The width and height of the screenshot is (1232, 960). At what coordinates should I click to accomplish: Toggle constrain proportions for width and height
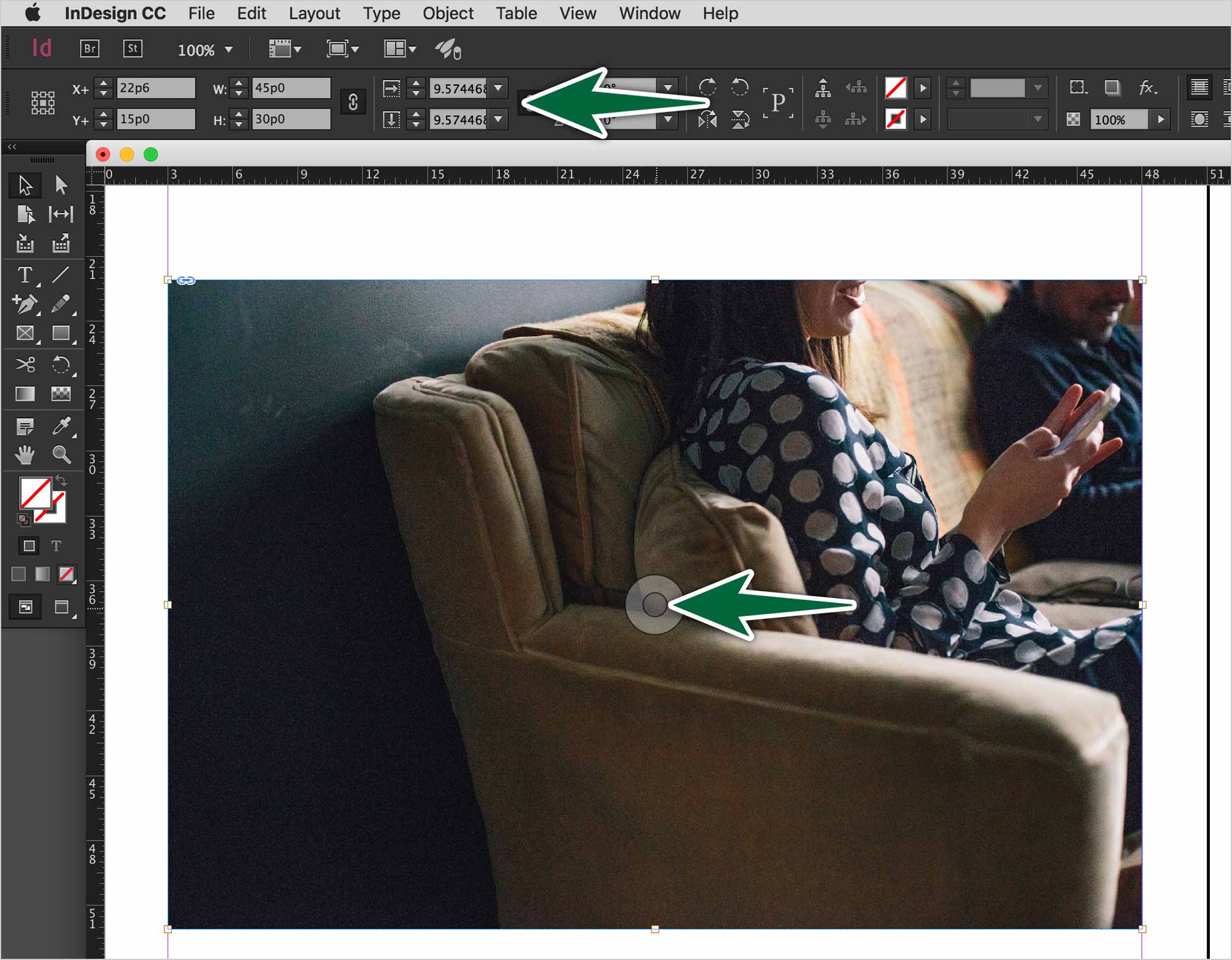(353, 102)
